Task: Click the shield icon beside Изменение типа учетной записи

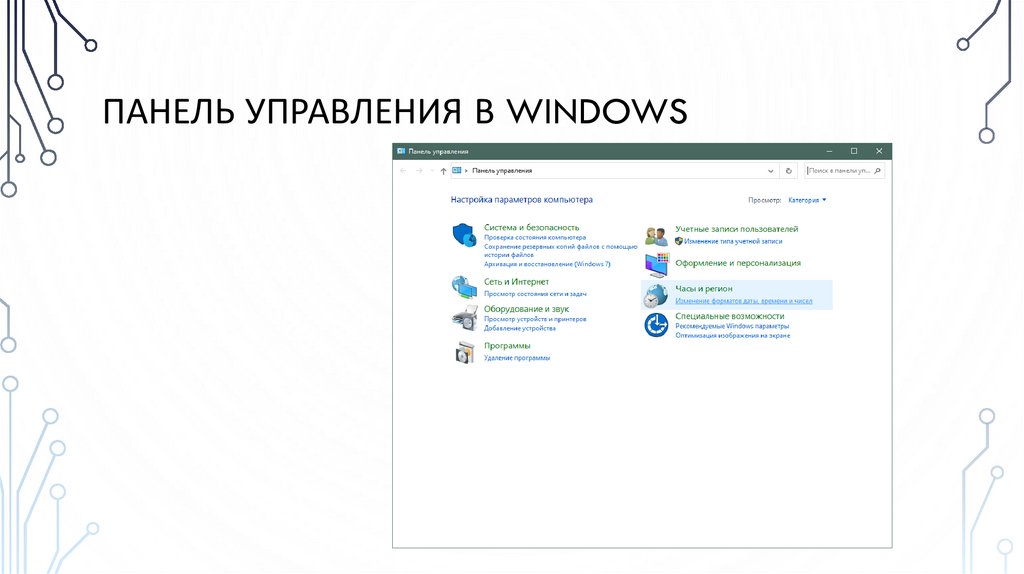Action: pos(679,241)
